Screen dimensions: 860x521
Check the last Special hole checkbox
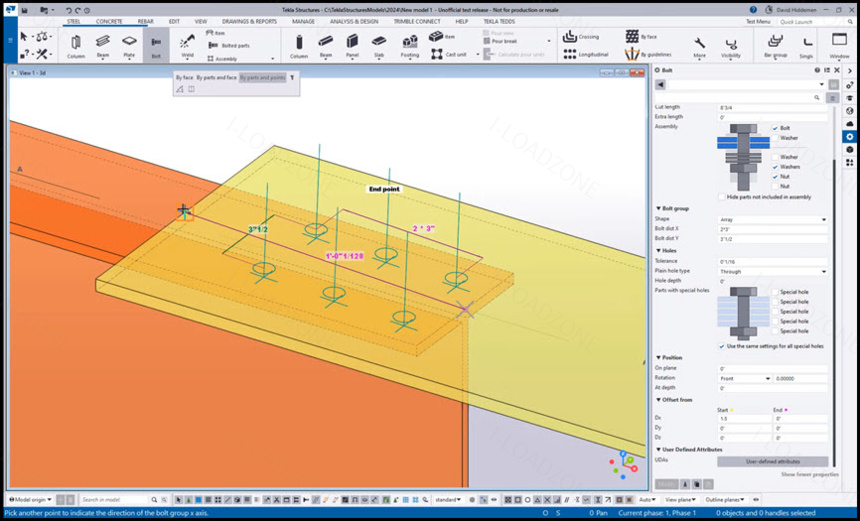[776, 331]
